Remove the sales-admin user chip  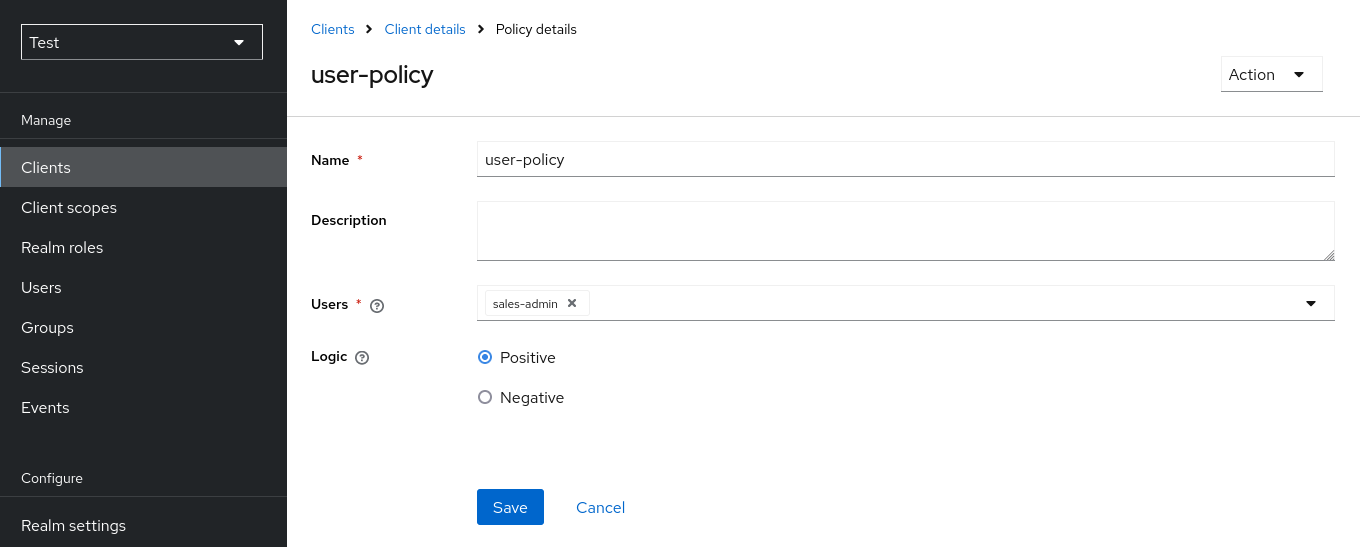point(572,303)
